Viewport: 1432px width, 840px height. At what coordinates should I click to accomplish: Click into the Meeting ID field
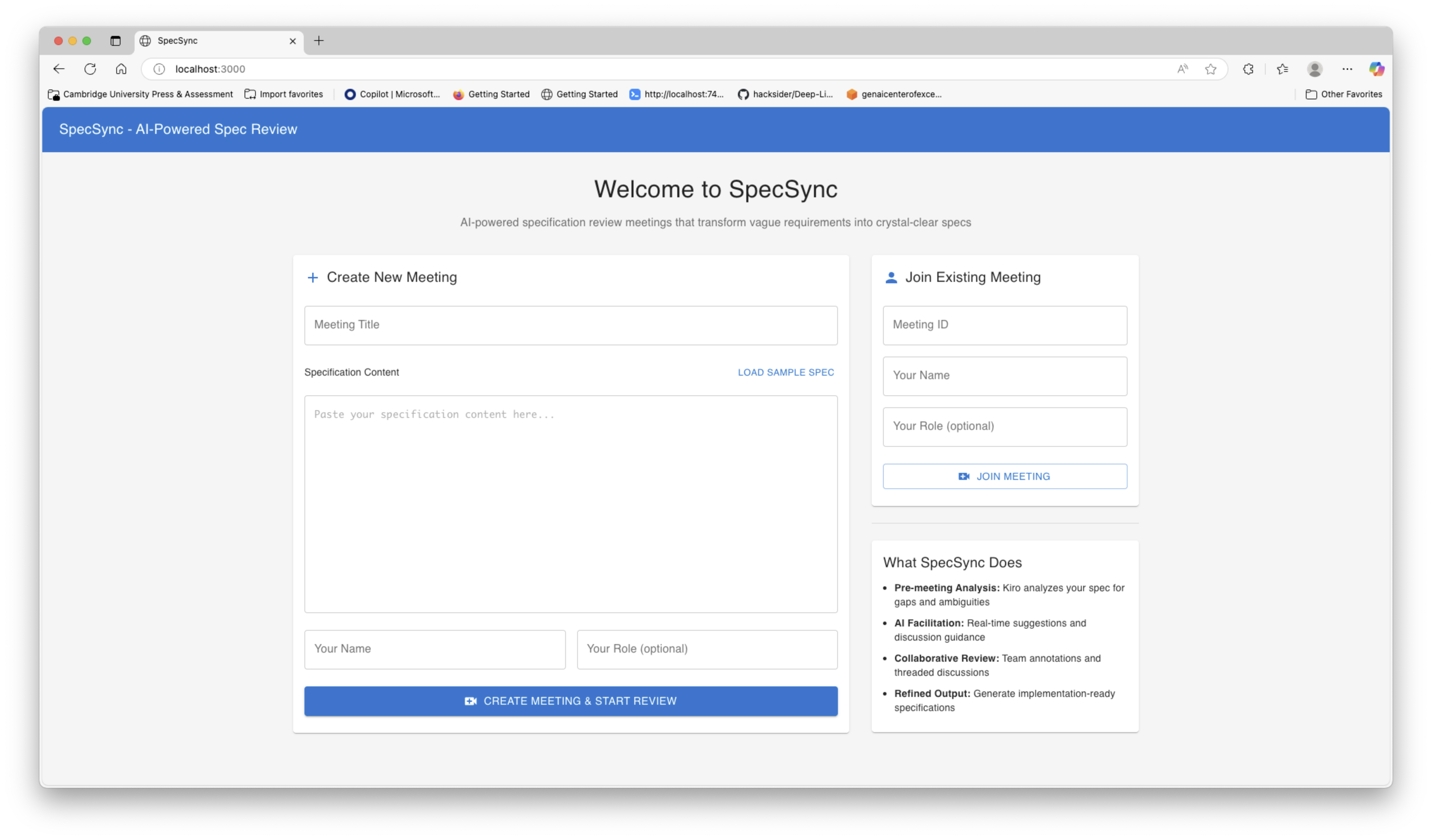click(x=1004, y=325)
